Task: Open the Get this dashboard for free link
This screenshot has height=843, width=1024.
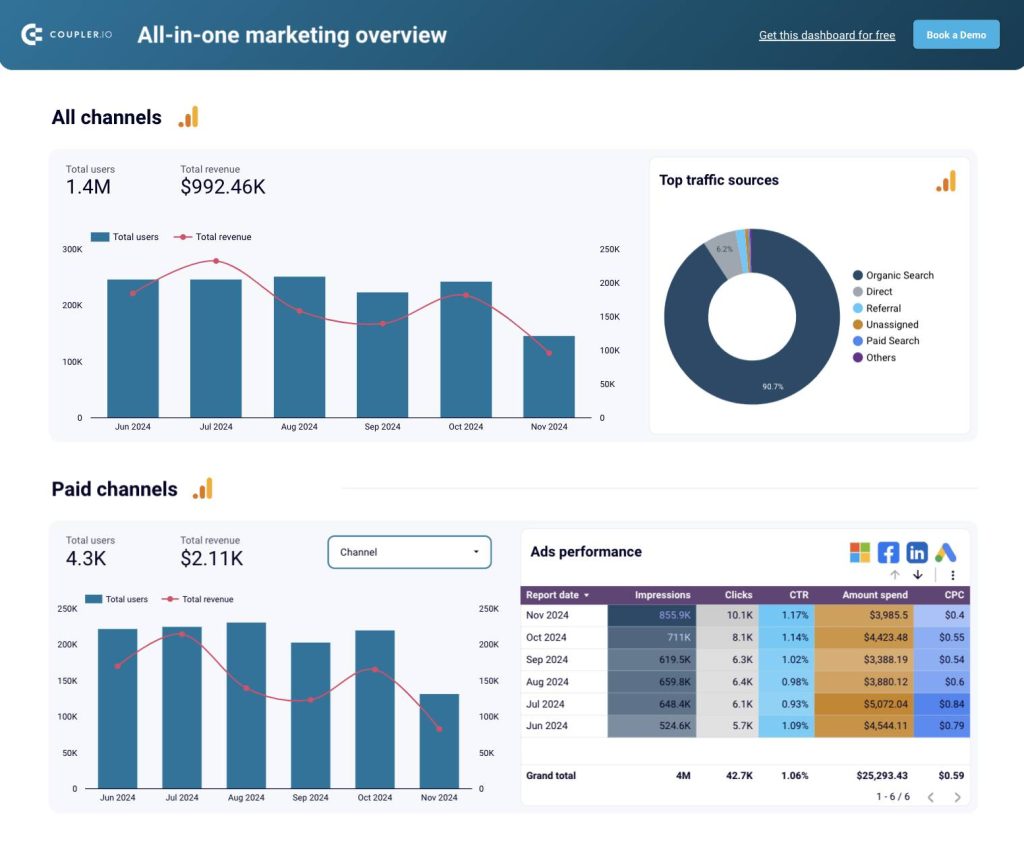Action: coord(826,35)
